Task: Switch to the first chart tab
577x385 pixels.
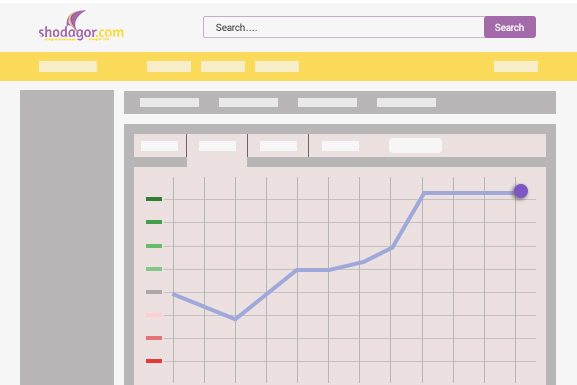Action: (x=160, y=146)
